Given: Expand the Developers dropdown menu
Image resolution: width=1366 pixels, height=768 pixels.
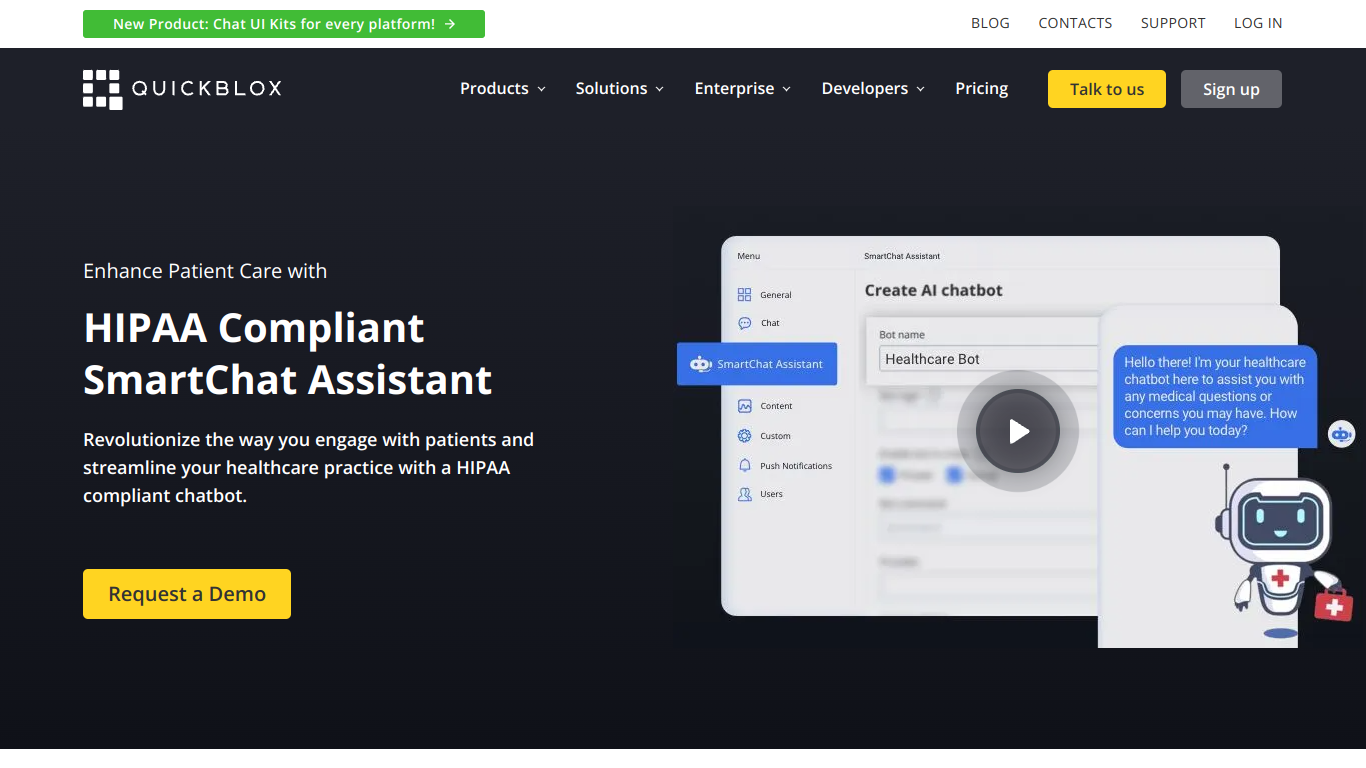Looking at the screenshot, I should pos(873,89).
